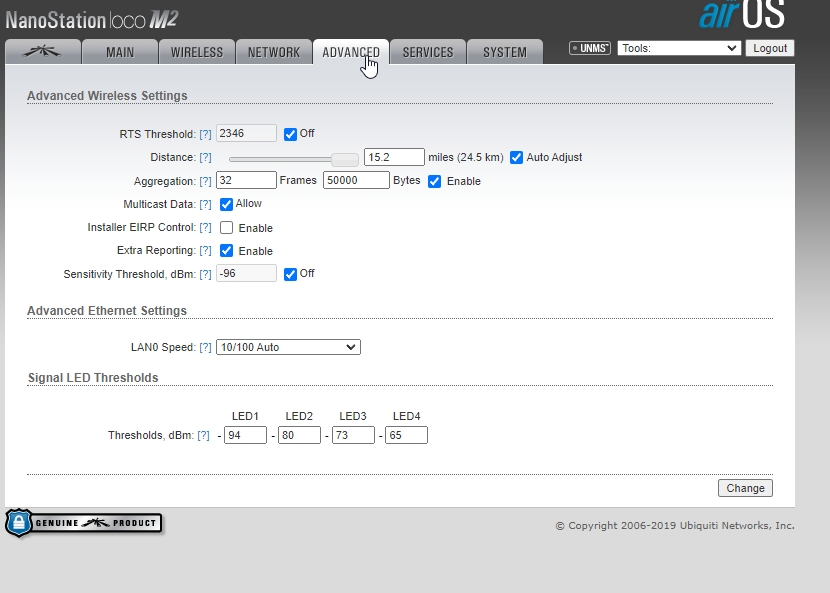Open the airOS logo

(x=742, y=14)
